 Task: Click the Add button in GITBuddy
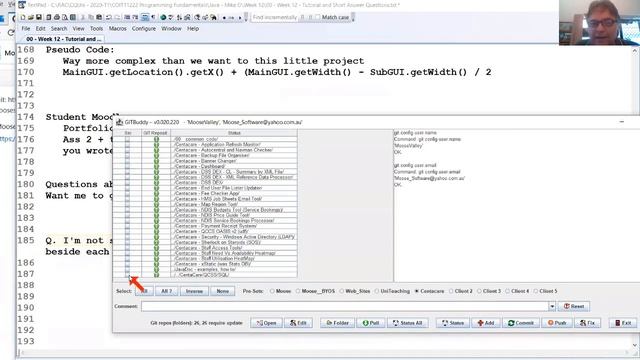pos(486,323)
